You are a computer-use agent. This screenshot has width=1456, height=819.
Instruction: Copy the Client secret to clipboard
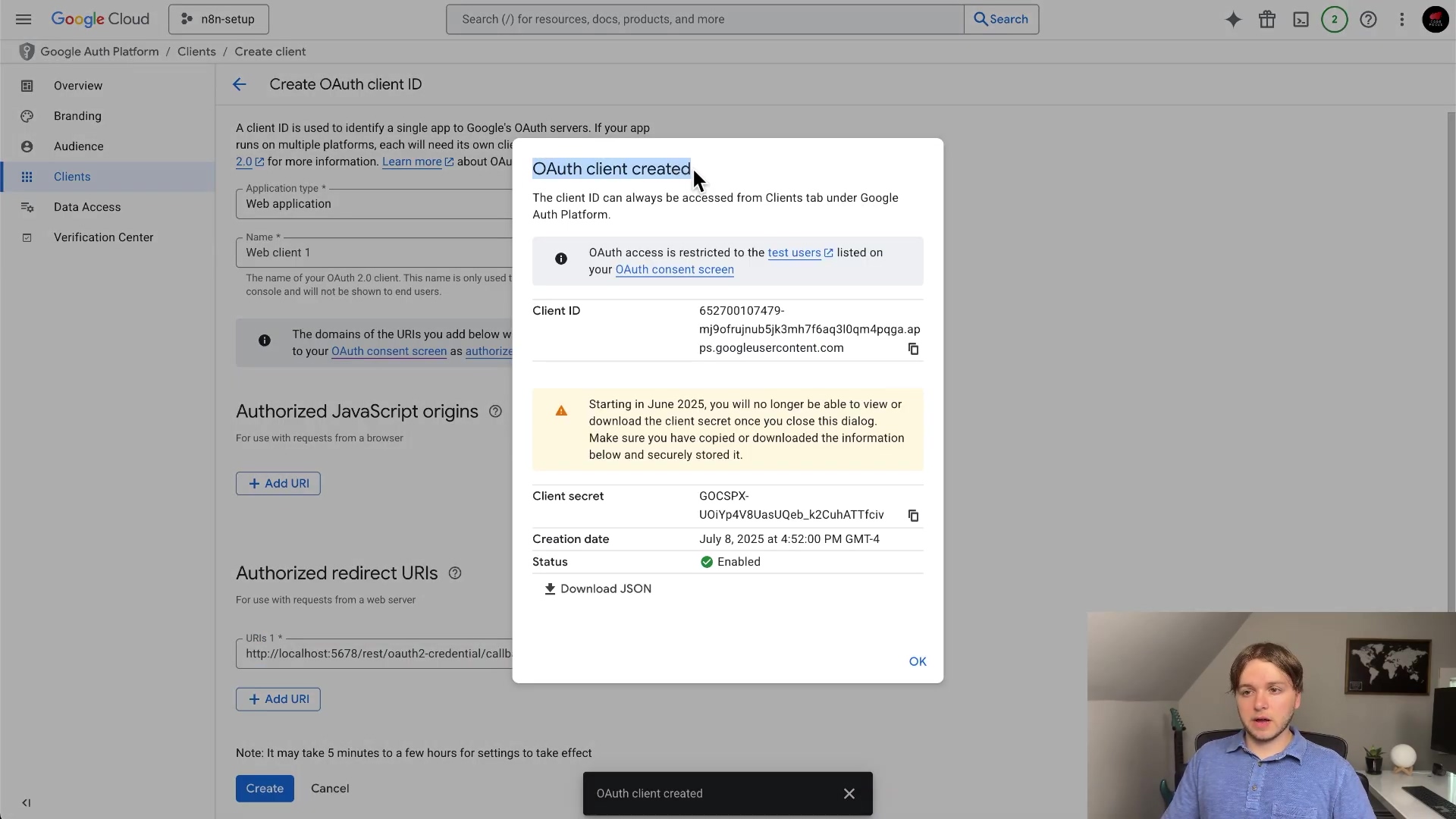[x=913, y=516]
